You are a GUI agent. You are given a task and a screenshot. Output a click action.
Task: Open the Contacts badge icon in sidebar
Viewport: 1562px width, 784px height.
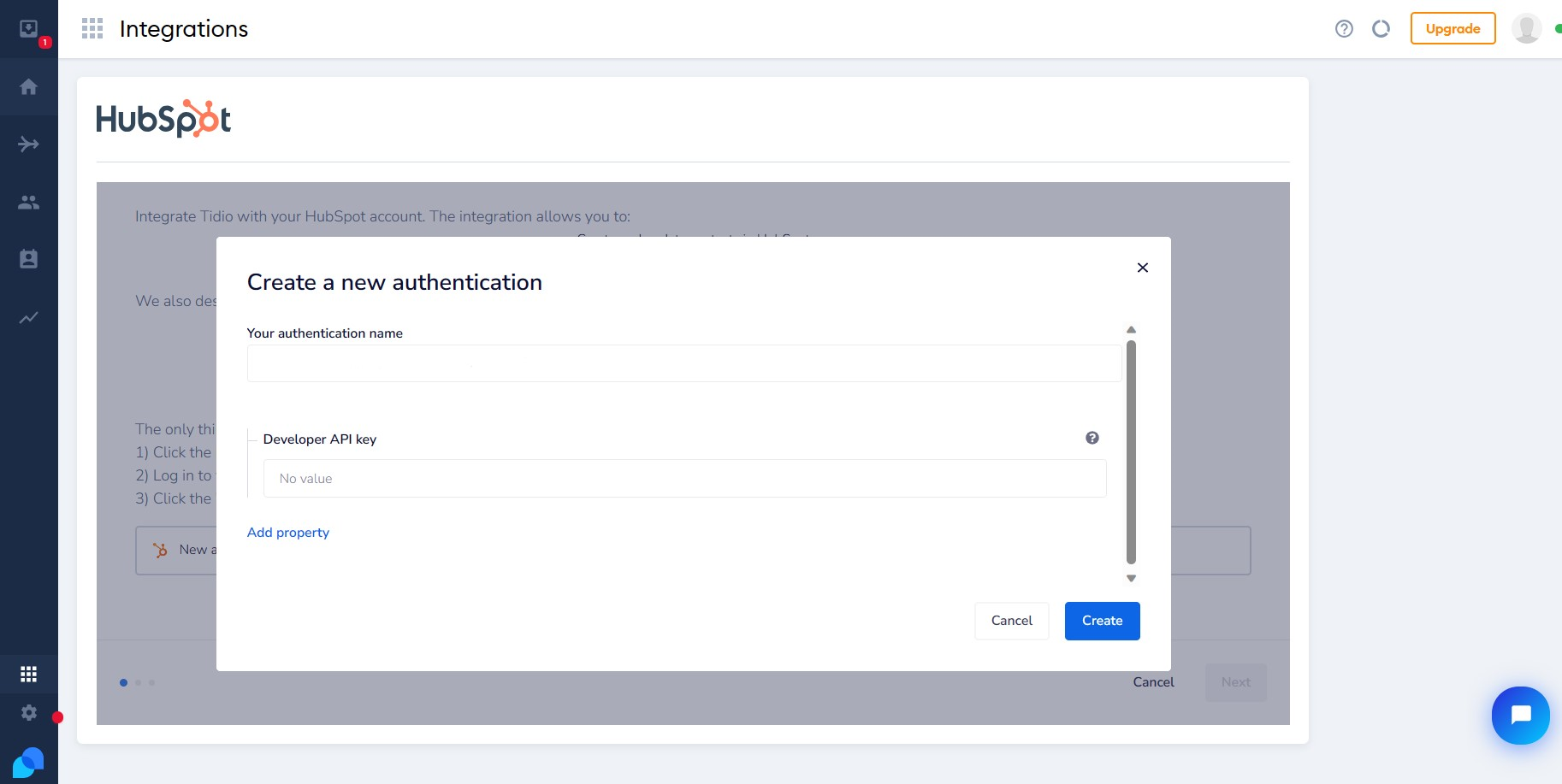(29, 259)
